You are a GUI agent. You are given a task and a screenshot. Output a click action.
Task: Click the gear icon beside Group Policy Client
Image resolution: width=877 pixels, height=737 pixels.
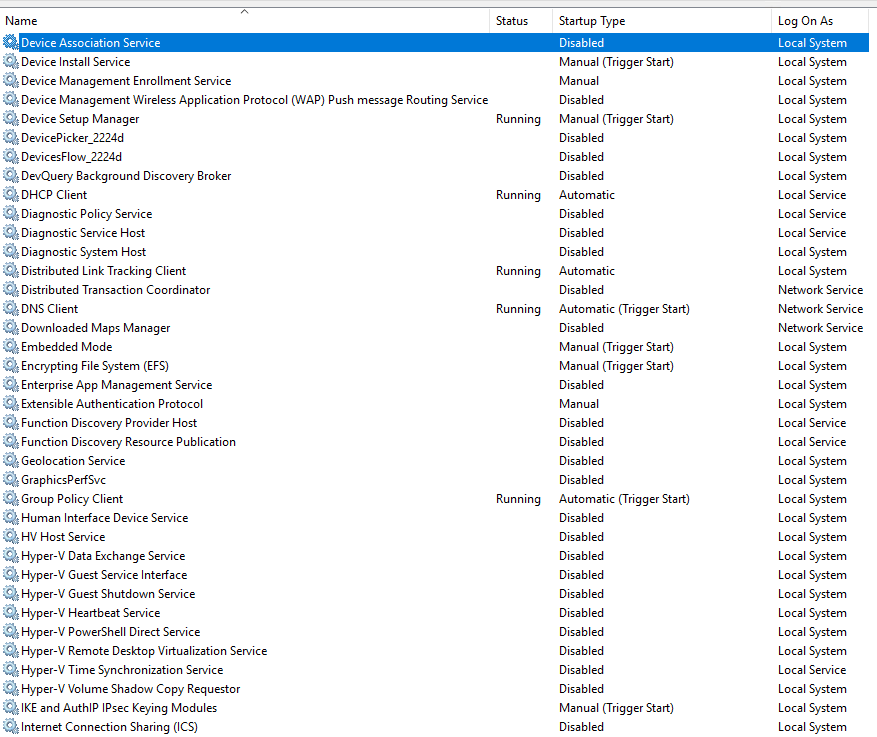(11, 499)
